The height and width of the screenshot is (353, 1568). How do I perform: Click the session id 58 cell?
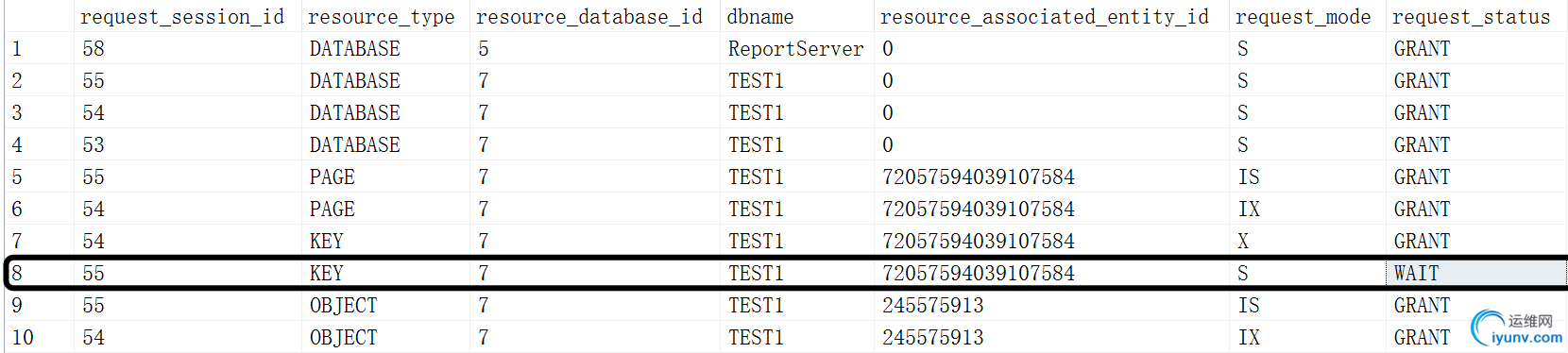coord(188,48)
